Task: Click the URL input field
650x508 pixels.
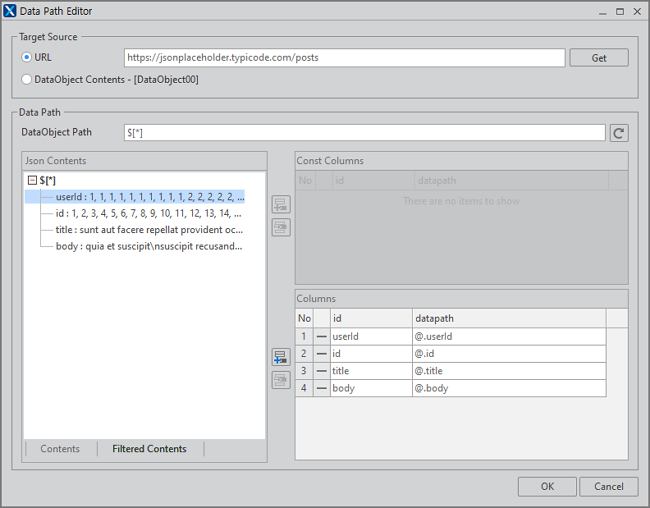Action: click(344, 58)
